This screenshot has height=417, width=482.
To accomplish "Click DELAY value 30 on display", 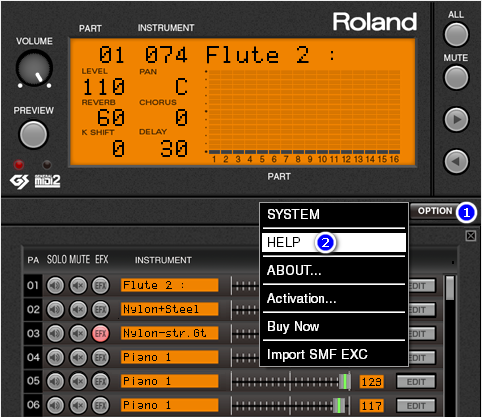I will (174, 149).
